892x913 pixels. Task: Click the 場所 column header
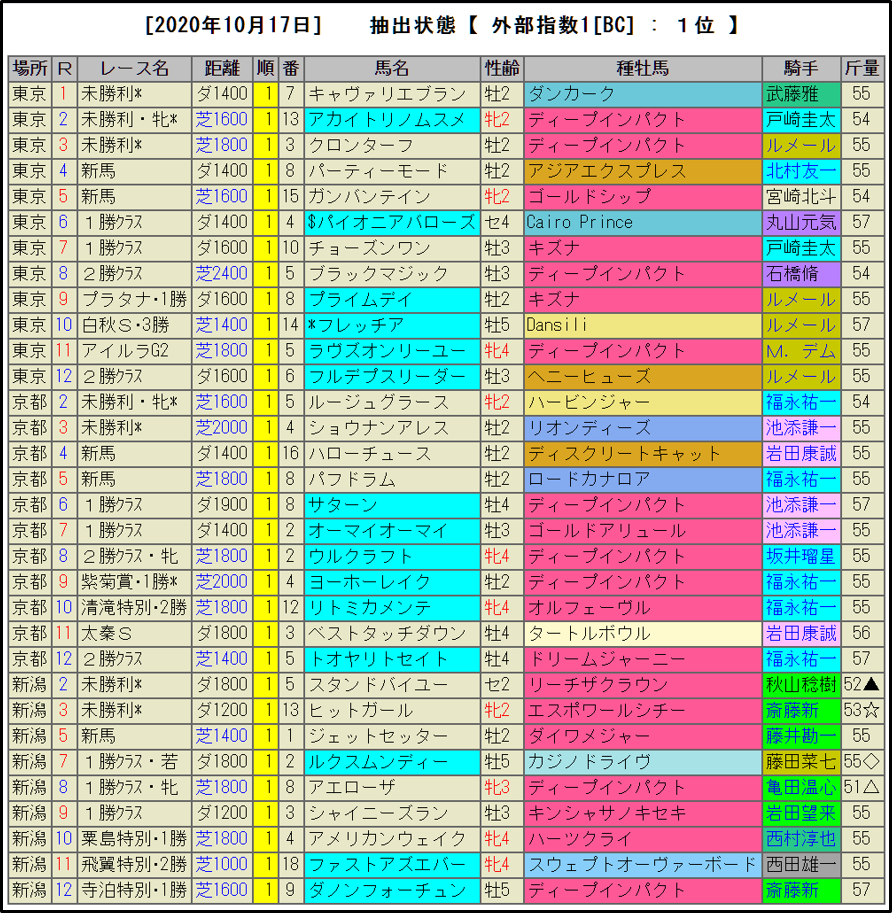pos(29,68)
